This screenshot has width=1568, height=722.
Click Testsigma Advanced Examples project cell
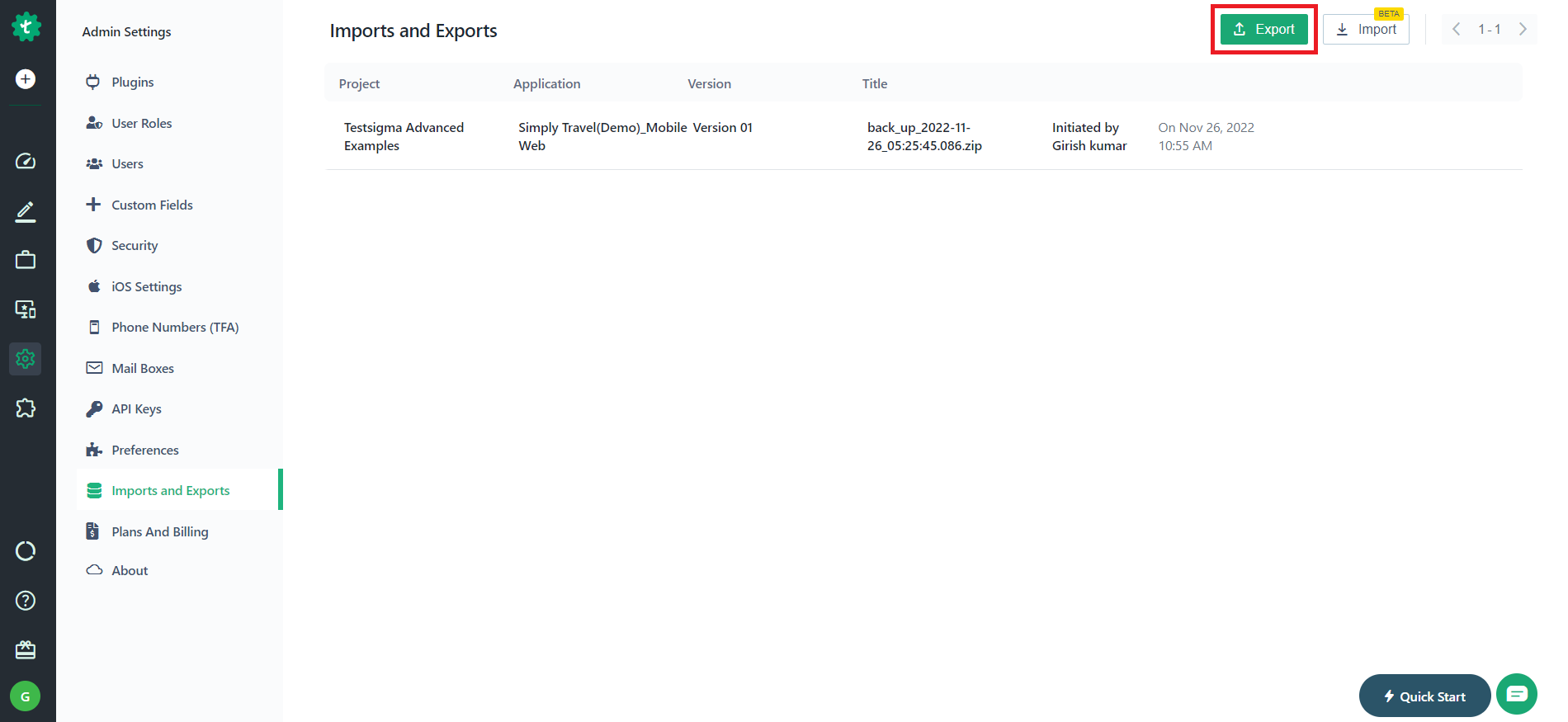pos(404,136)
